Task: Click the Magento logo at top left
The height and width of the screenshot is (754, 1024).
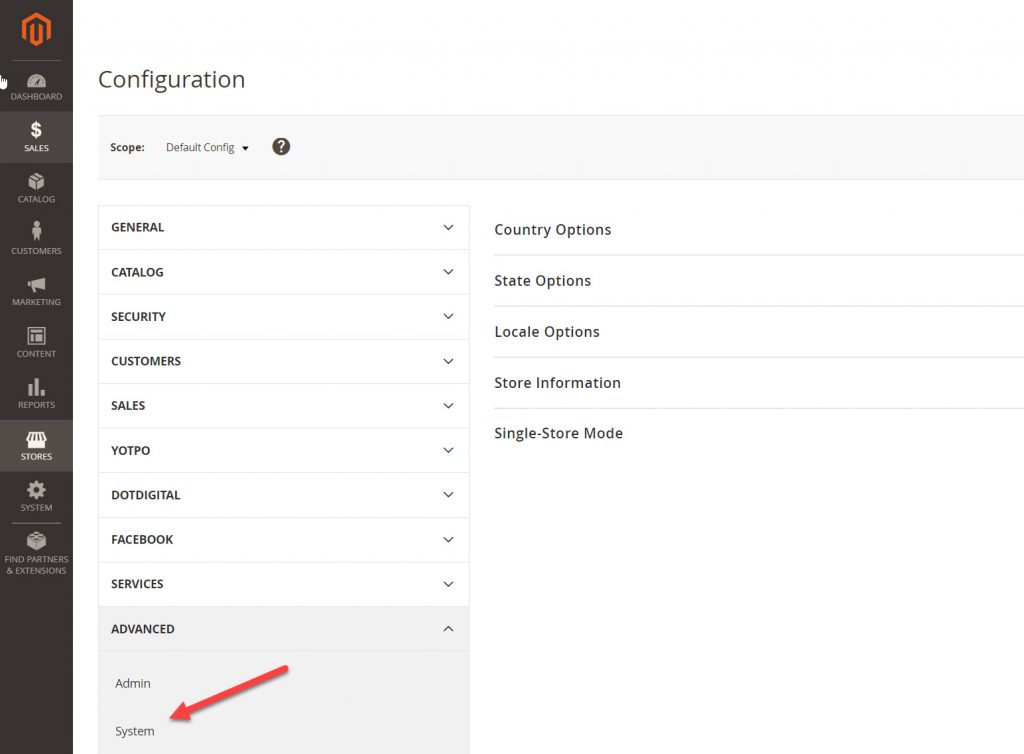Action: (36, 30)
